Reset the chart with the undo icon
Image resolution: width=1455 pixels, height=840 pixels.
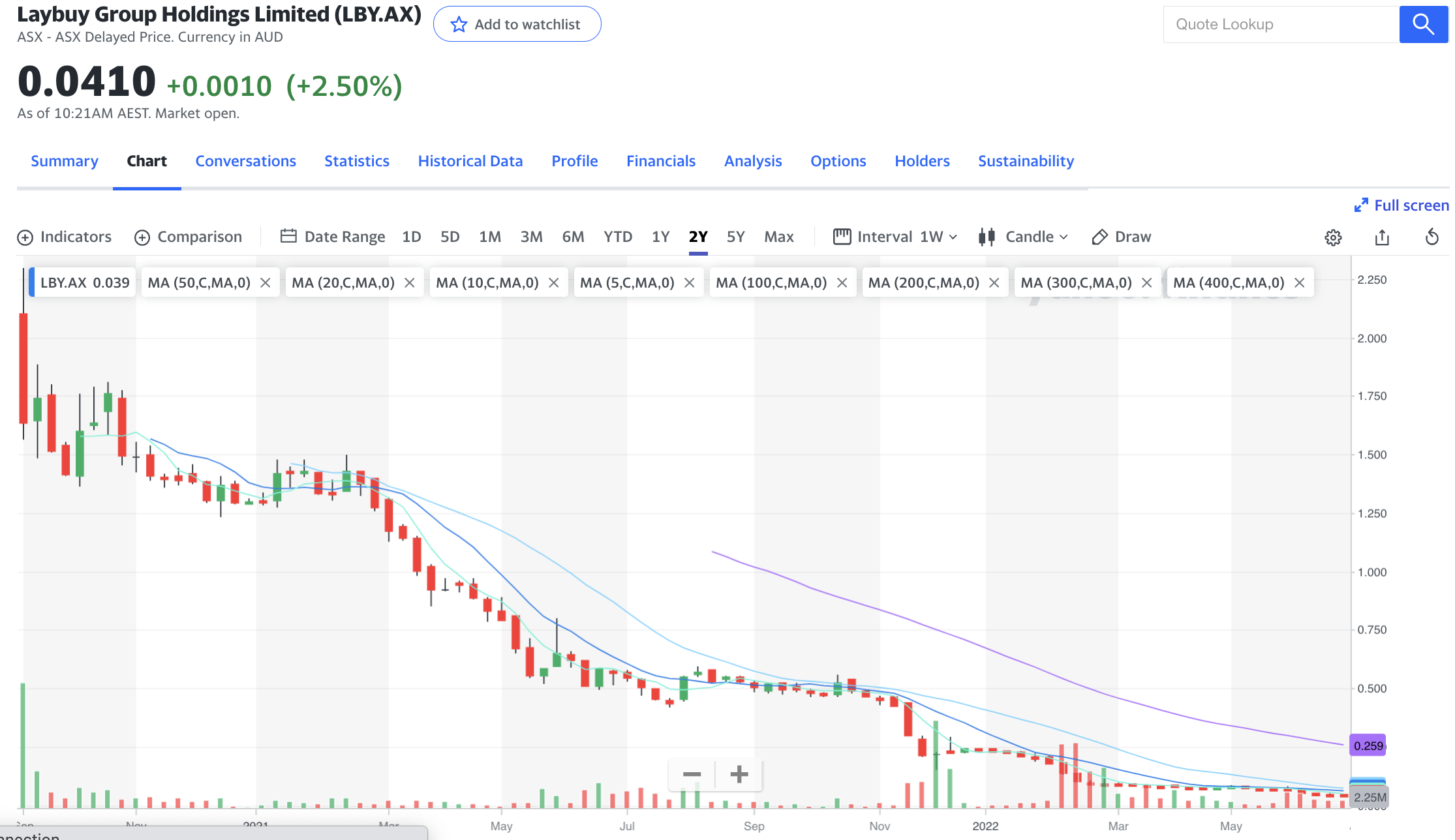coord(1432,237)
